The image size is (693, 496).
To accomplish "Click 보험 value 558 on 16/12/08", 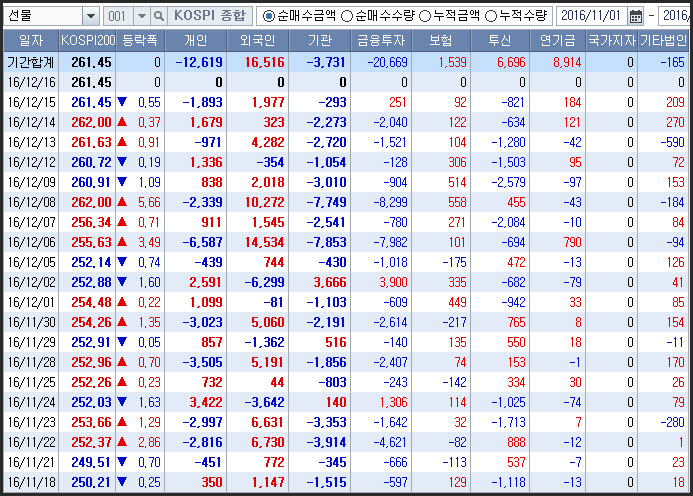I will coord(457,202).
